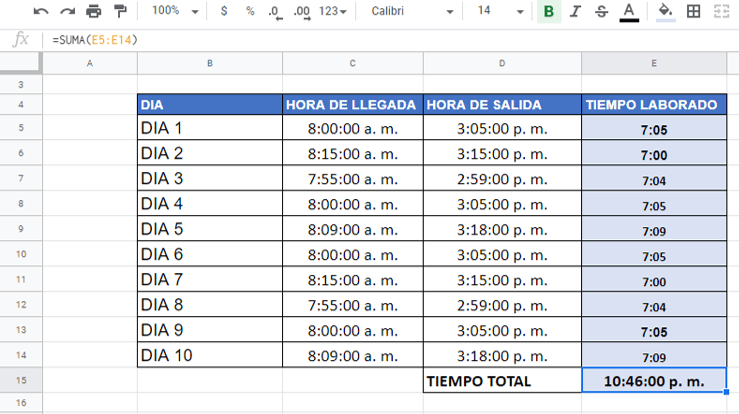The width and height of the screenshot is (739, 414).
Task: Click DIA 10 departure time 3:18:00 p. m.
Action: (x=502, y=355)
